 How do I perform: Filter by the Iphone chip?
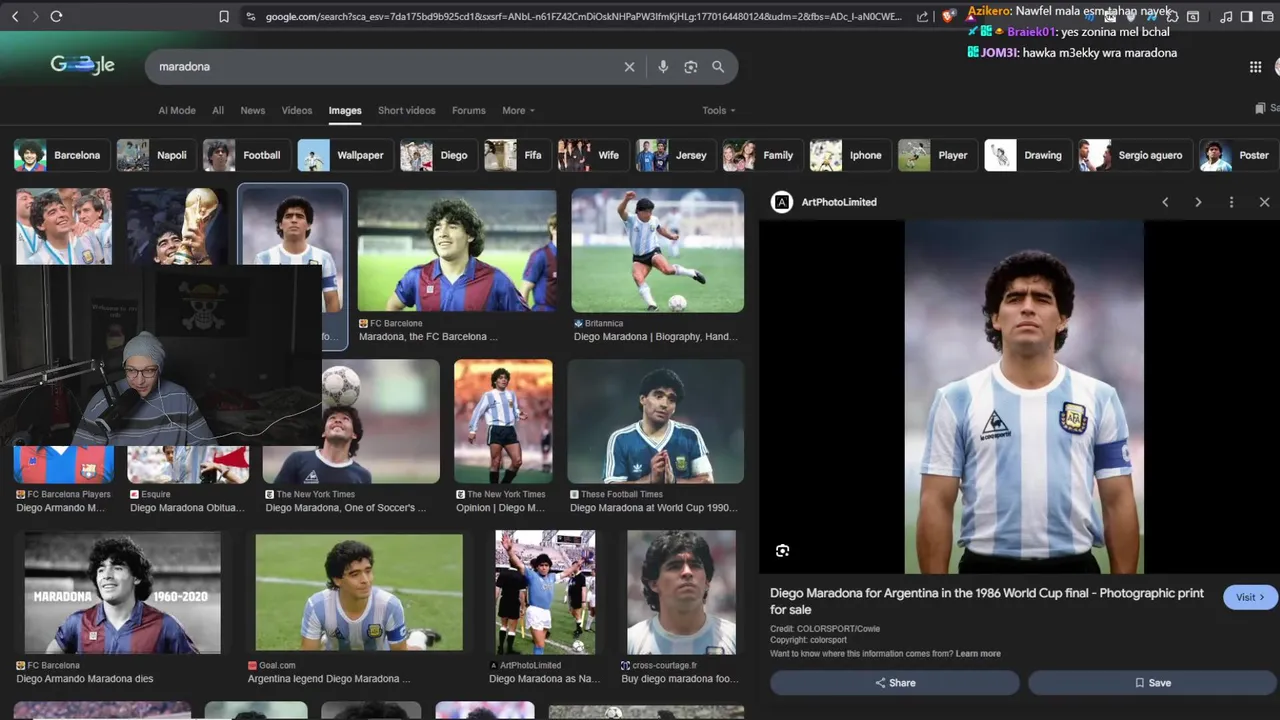(849, 155)
